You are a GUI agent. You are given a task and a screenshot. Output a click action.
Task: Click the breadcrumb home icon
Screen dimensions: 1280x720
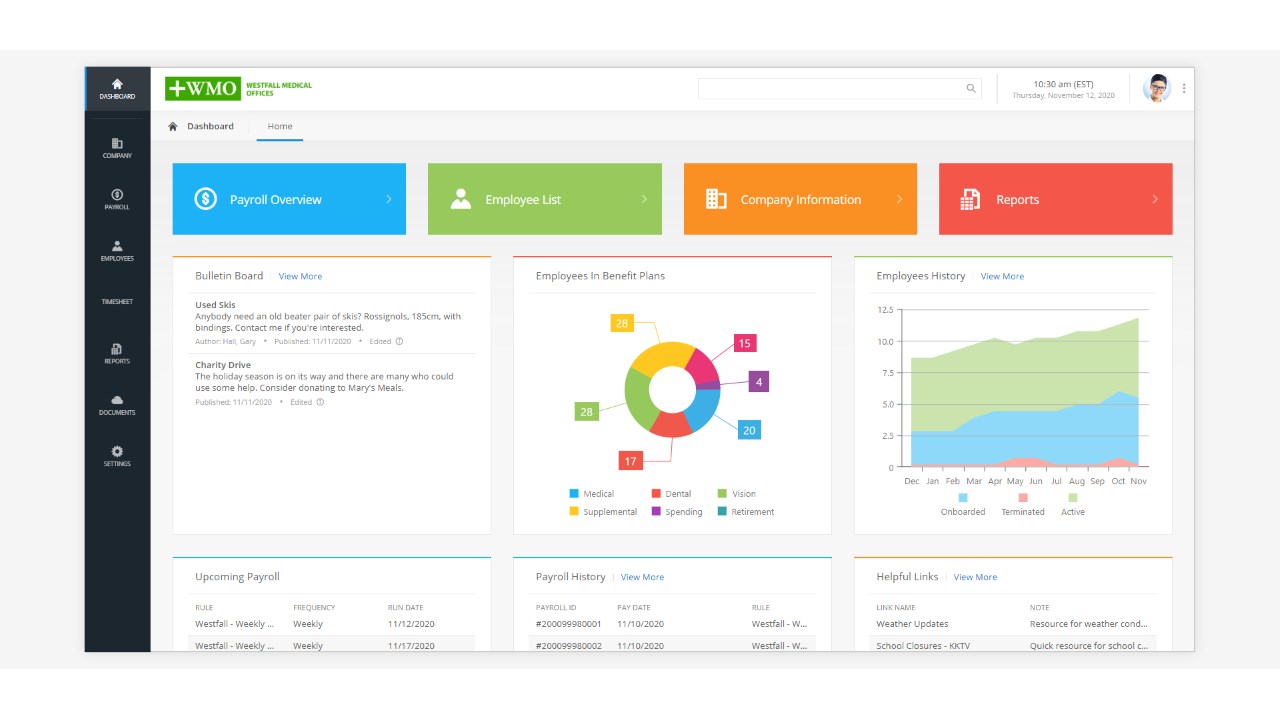(173, 126)
